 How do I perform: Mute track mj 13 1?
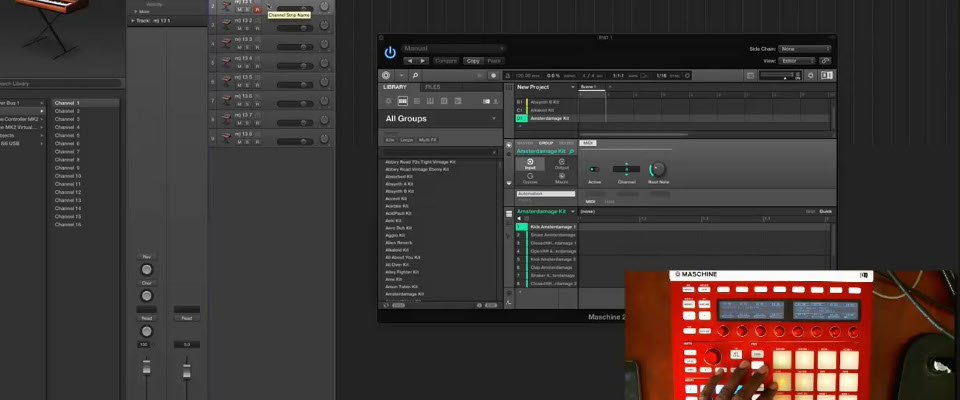coord(239,9)
